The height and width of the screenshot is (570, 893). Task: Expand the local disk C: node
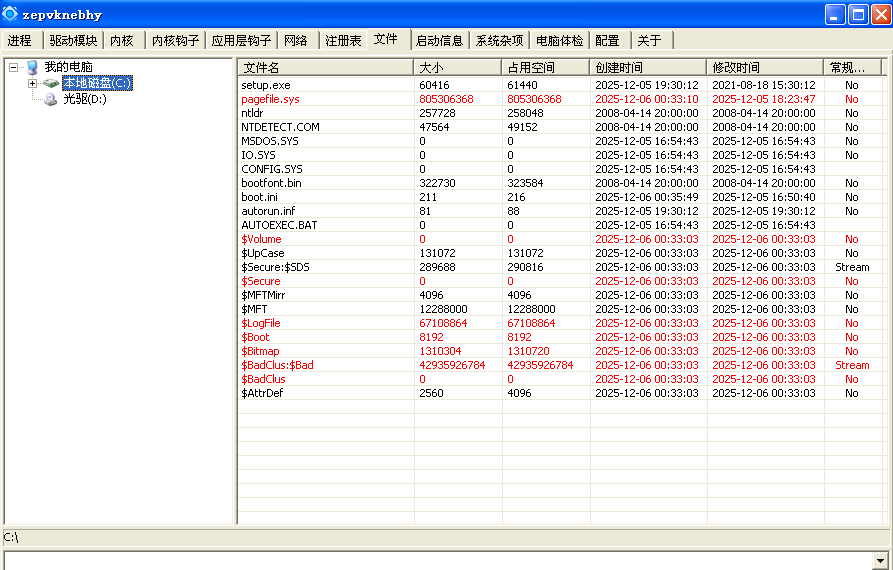[x=32, y=83]
